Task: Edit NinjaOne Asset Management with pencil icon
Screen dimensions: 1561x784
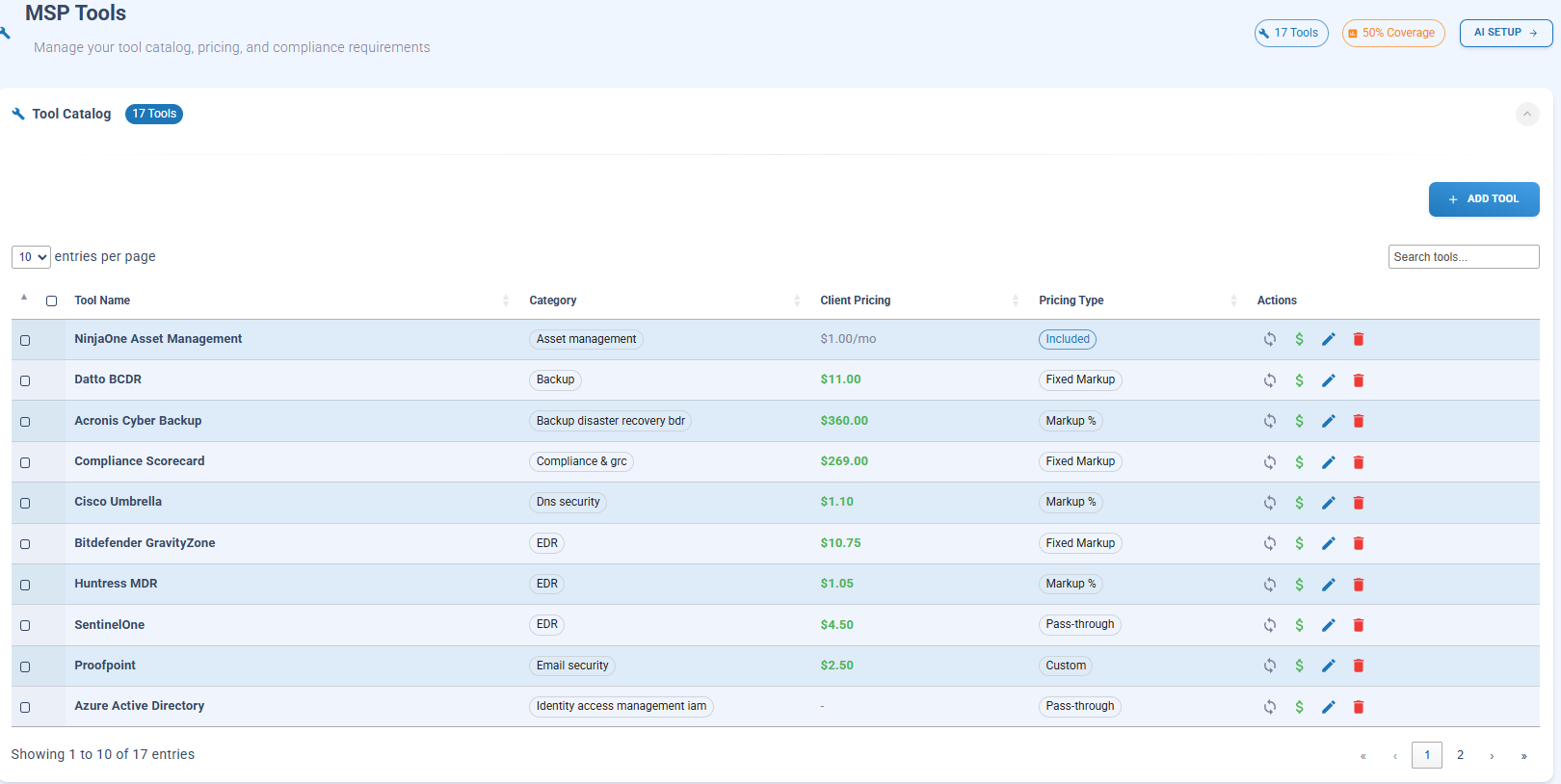Action: click(x=1329, y=339)
